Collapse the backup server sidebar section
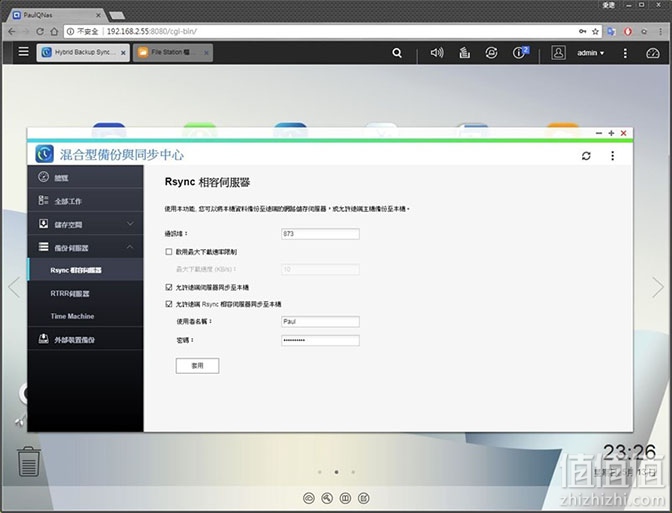The image size is (672, 513). [85, 247]
